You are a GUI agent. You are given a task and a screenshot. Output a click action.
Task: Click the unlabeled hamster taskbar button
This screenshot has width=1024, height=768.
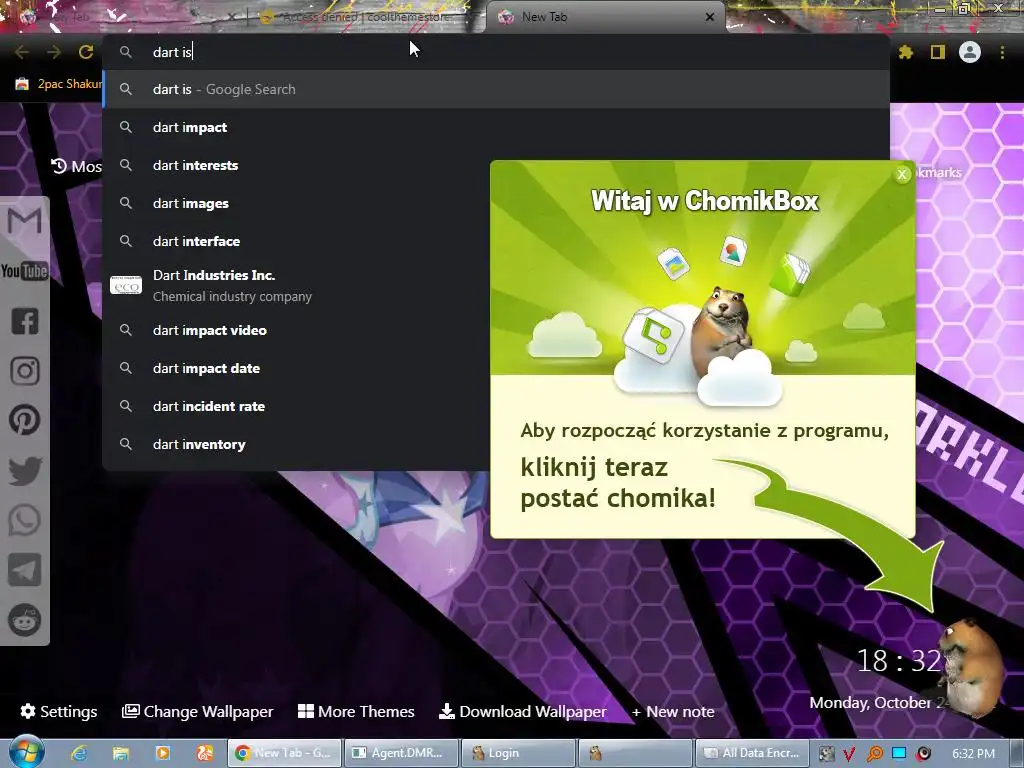click(x=635, y=753)
